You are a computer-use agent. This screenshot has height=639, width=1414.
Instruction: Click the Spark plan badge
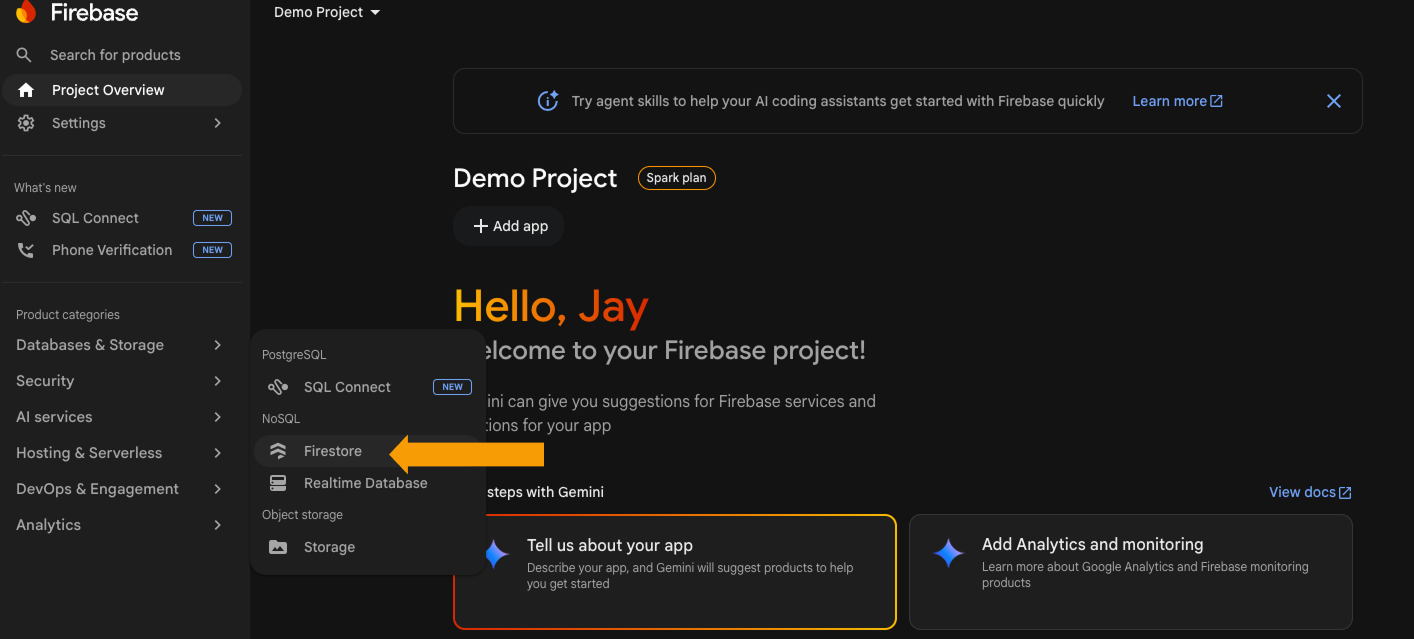click(677, 178)
